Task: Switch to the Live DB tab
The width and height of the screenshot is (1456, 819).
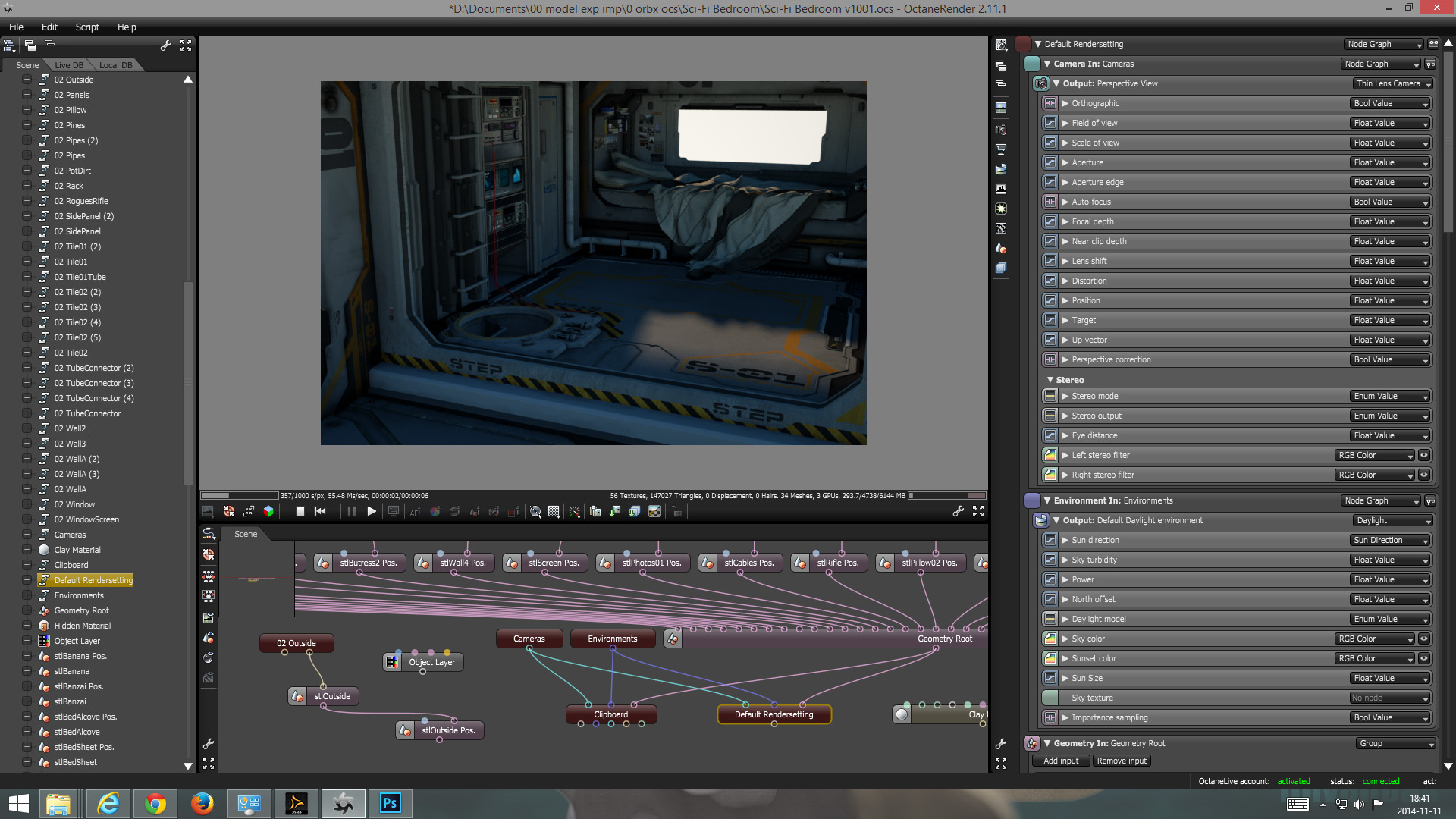Action: pos(69,65)
